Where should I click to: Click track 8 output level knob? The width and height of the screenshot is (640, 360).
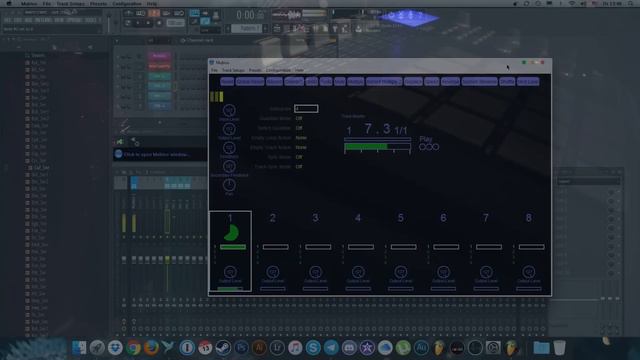[529, 272]
